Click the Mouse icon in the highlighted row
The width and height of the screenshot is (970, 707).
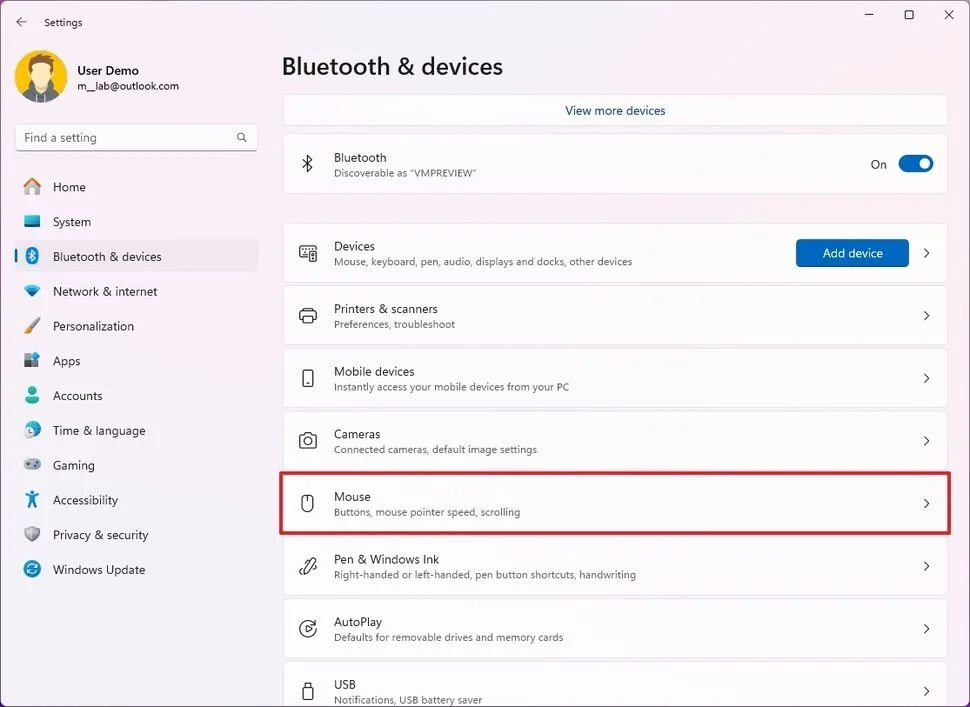click(x=307, y=503)
